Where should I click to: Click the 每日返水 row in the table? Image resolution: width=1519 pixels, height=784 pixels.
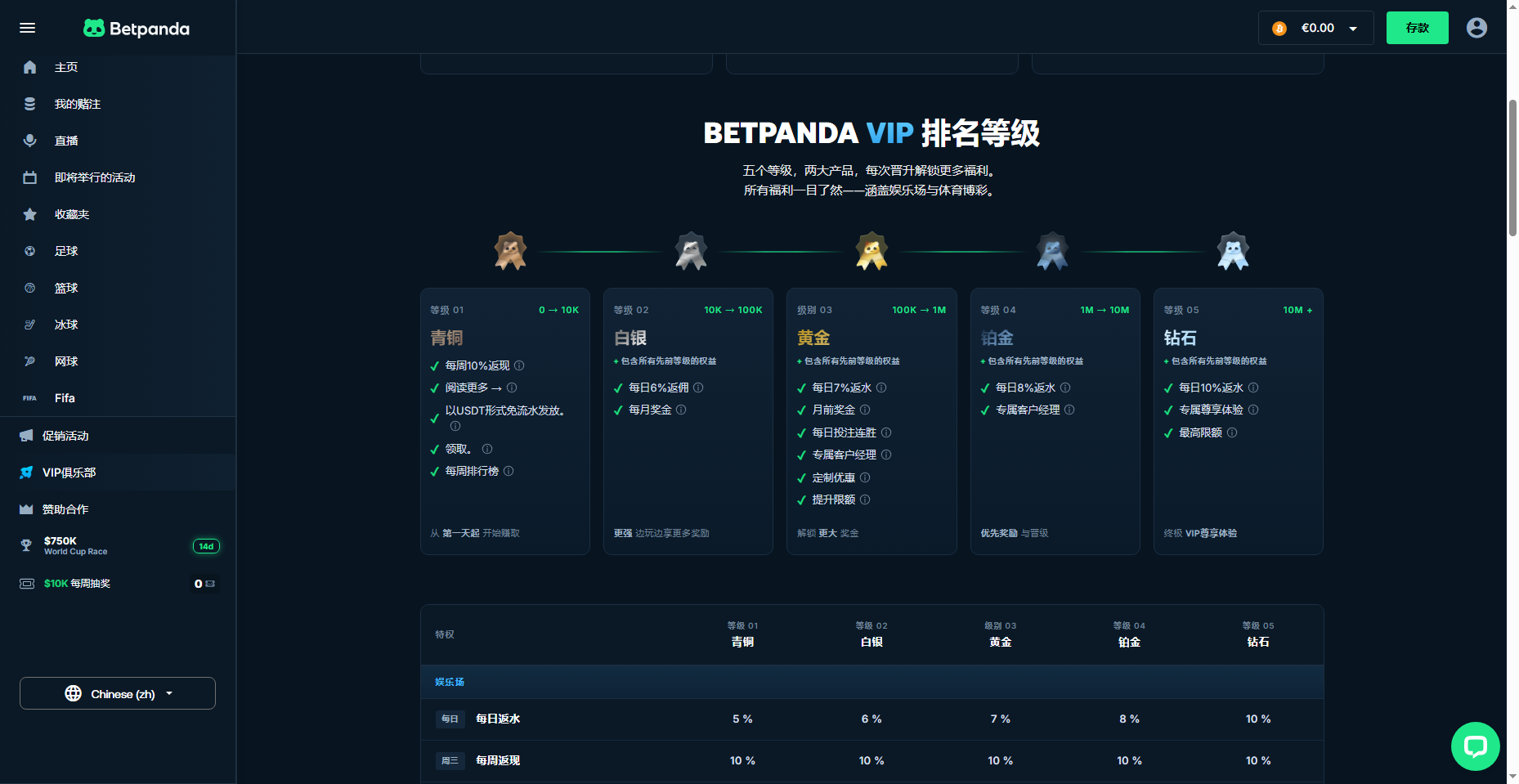872,719
